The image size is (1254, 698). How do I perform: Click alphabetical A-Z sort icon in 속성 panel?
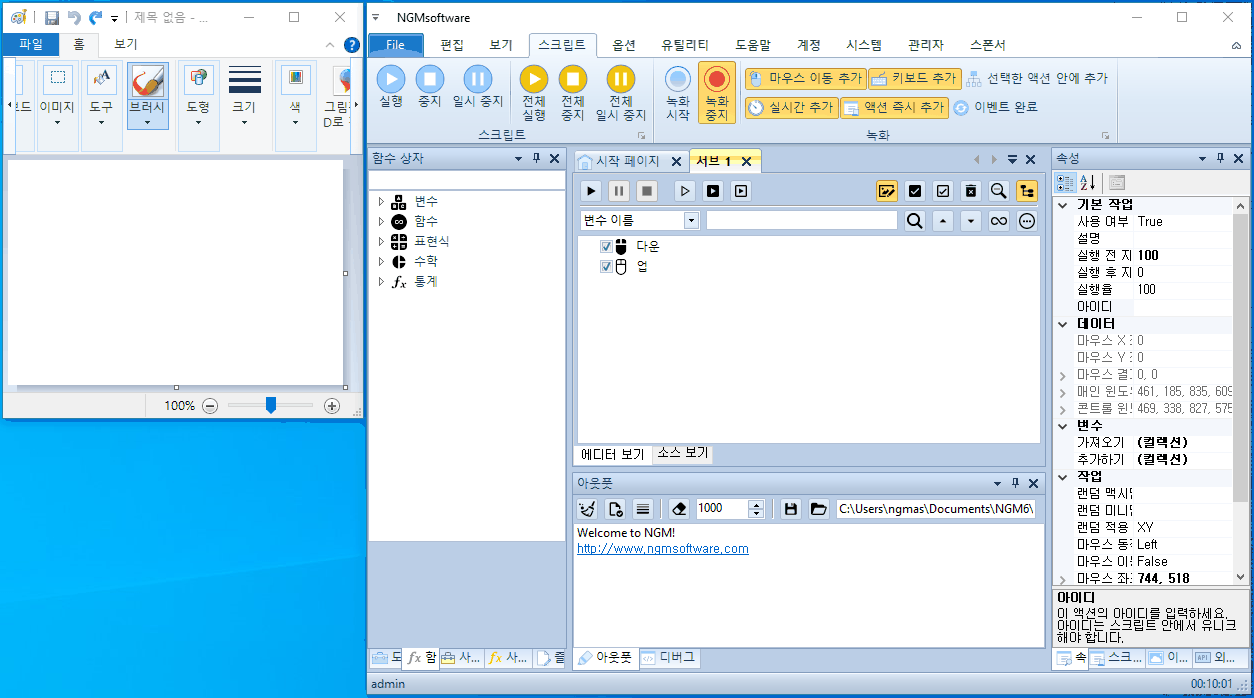point(1088,182)
